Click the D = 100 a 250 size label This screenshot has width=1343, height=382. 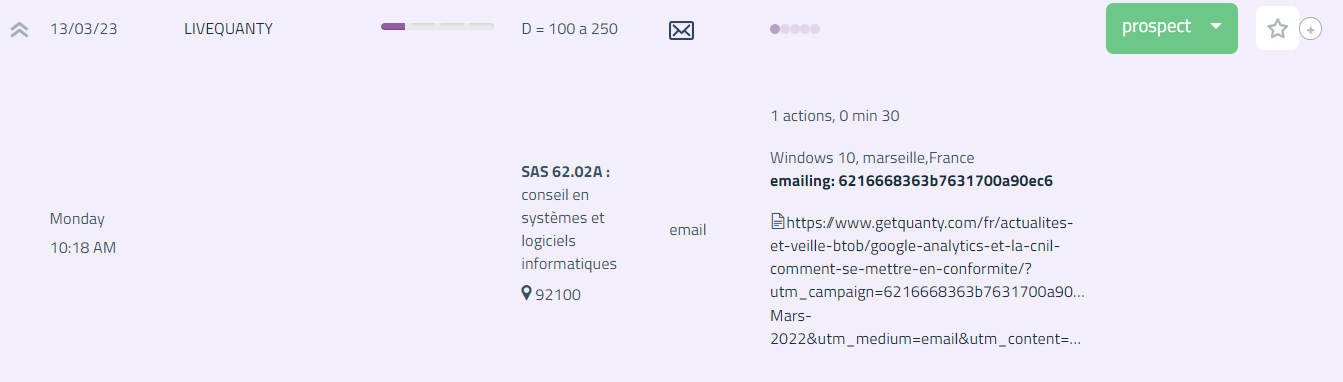pyautogui.click(x=570, y=29)
